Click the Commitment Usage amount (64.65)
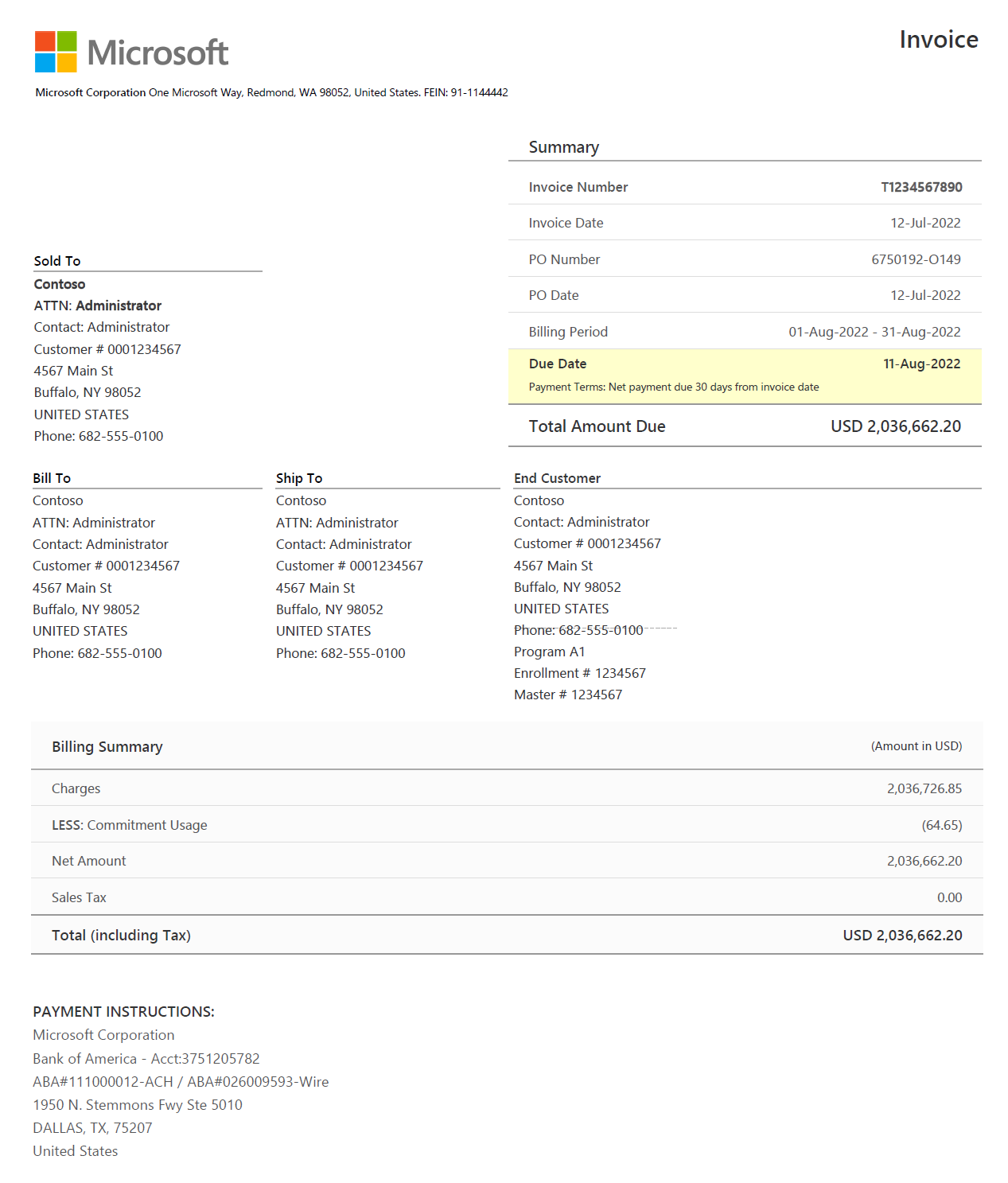 [941, 825]
